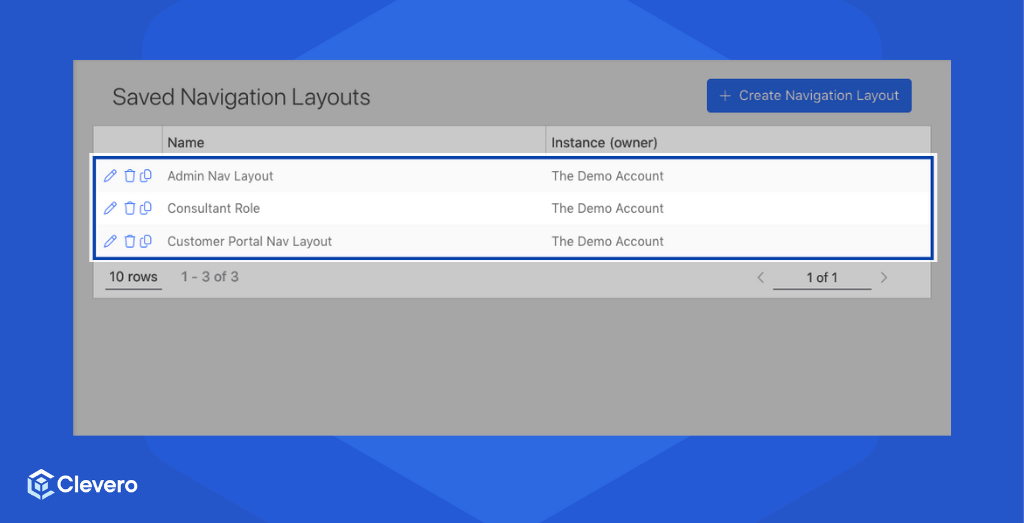Delete the Consultant Role layout
1024x523 pixels.
point(129,208)
